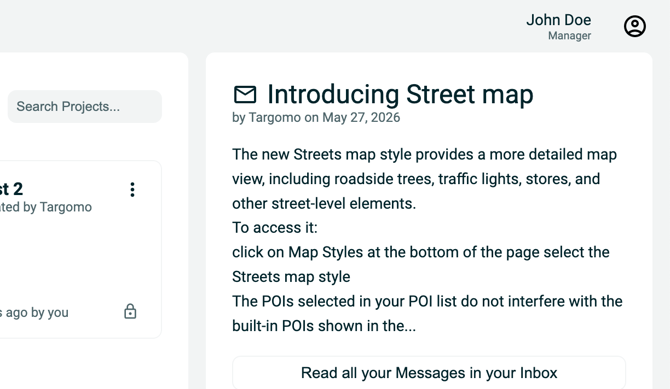Image resolution: width=670 pixels, height=389 pixels.
Task: Click the 'To access it:' line
Action: [x=275, y=227]
